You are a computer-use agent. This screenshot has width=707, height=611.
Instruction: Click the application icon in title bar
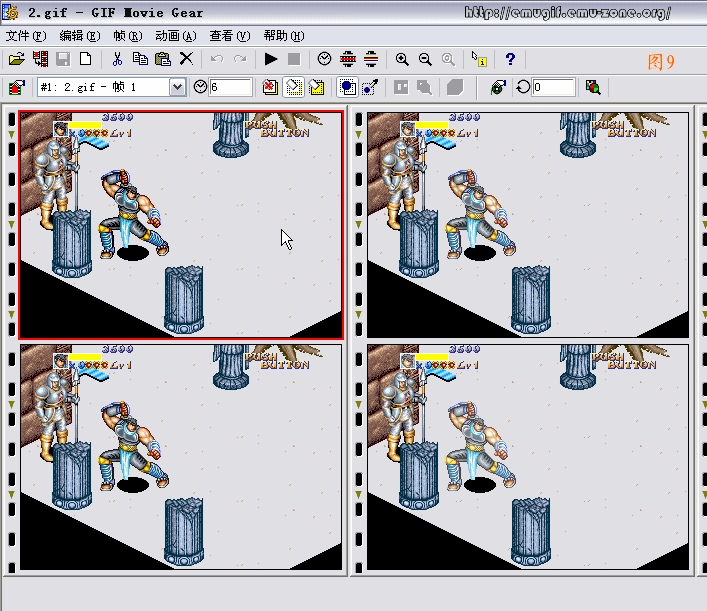point(10,12)
